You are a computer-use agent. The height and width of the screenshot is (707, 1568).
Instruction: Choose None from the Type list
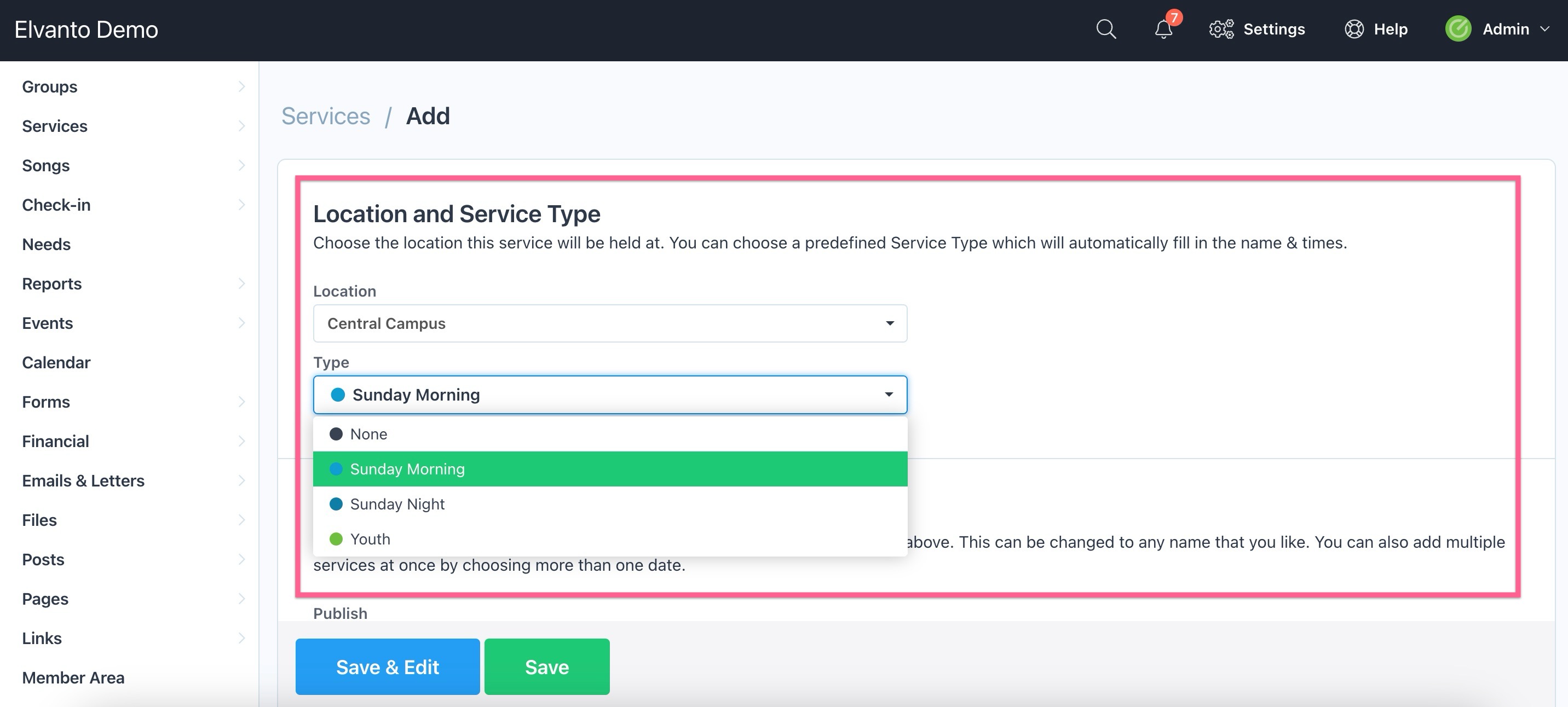610,434
